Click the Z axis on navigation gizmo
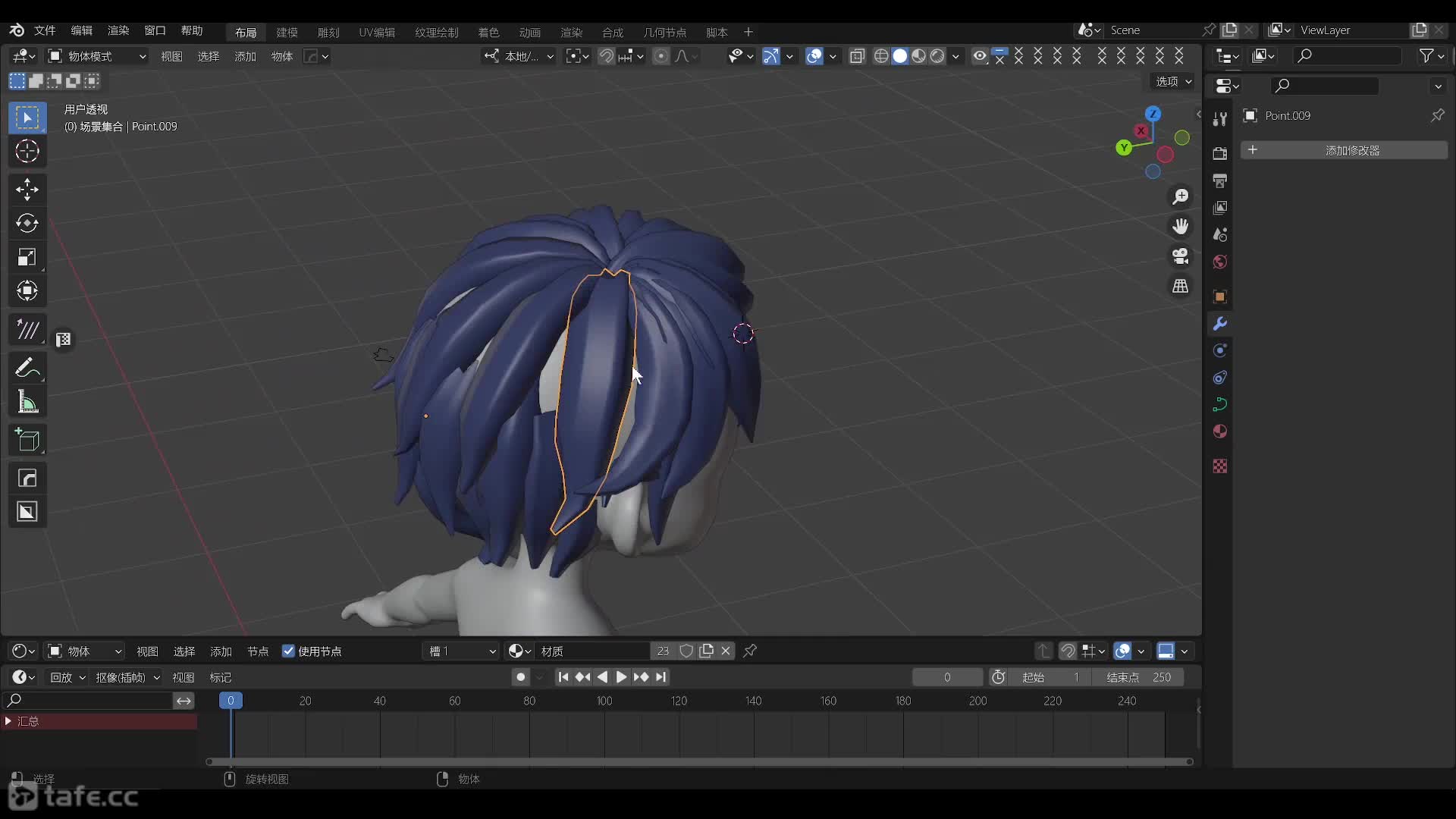The width and height of the screenshot is (1456, 819). [1153, 114]
